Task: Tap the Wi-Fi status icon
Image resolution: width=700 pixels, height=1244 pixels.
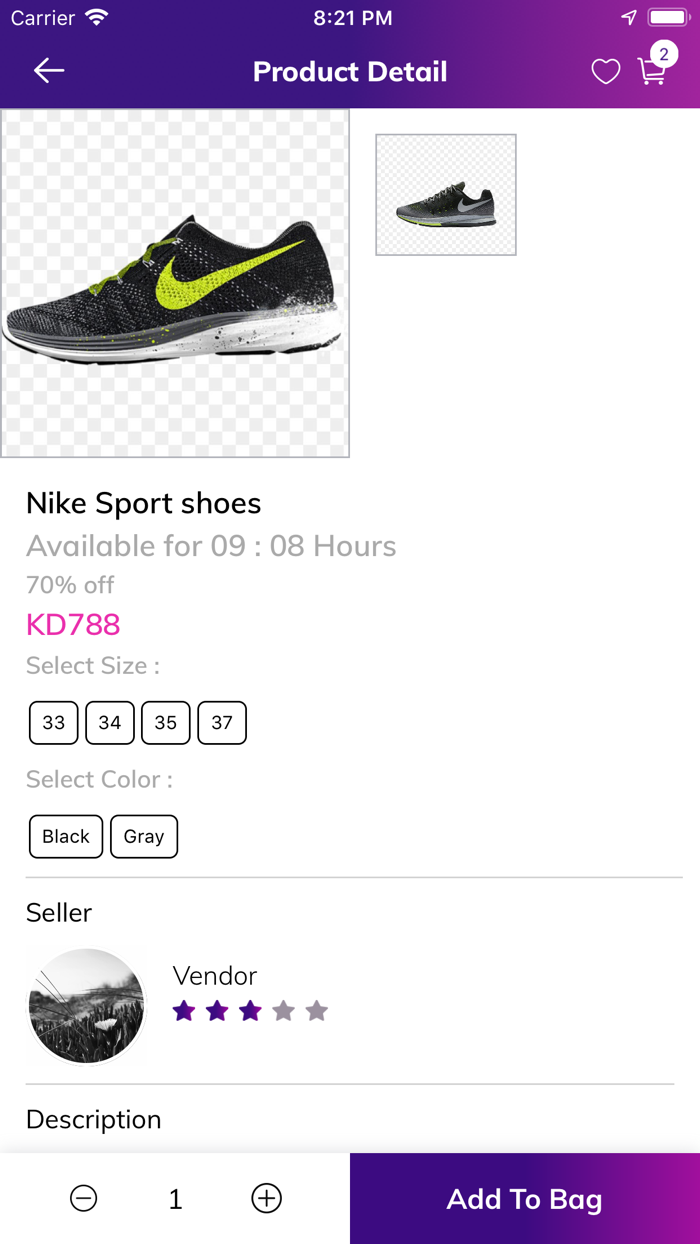Action: pyautogui.click(x=97, y=18)
